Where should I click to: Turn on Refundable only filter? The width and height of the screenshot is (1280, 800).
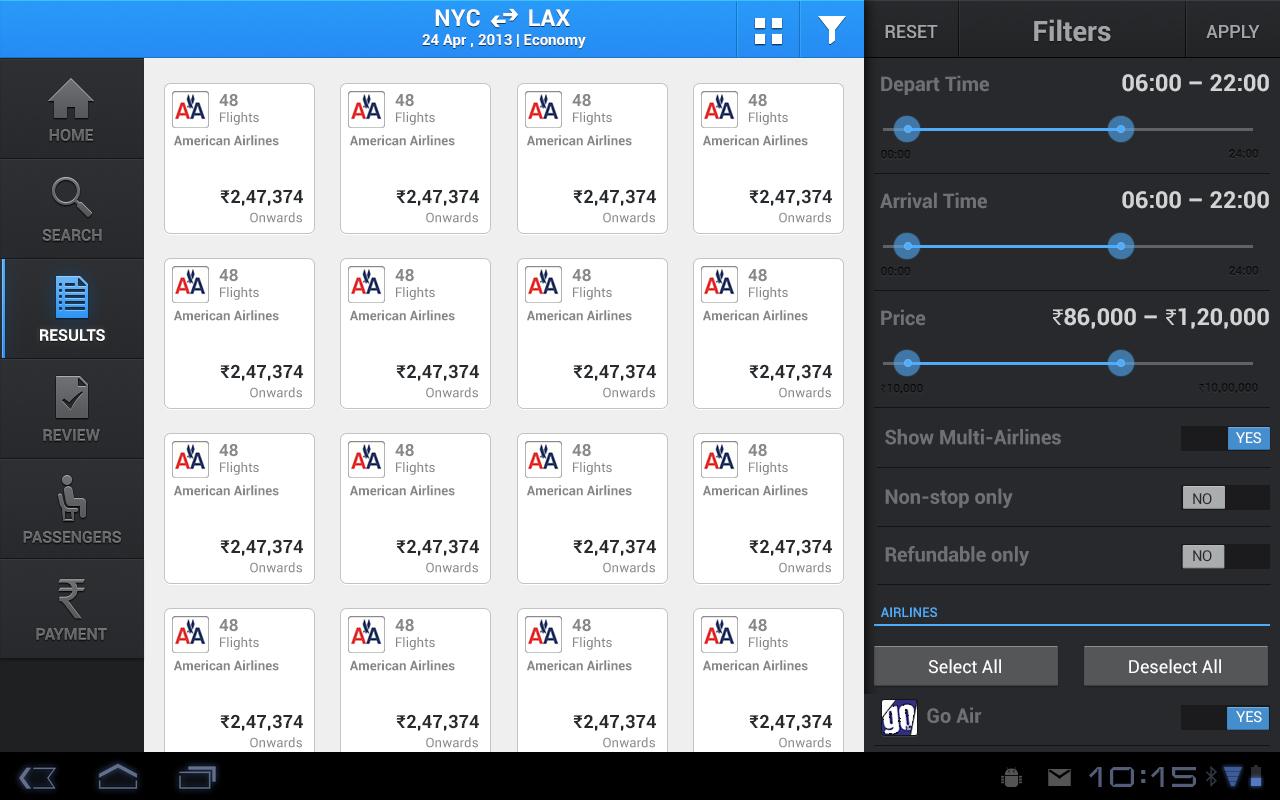[x=1225, y=556]
